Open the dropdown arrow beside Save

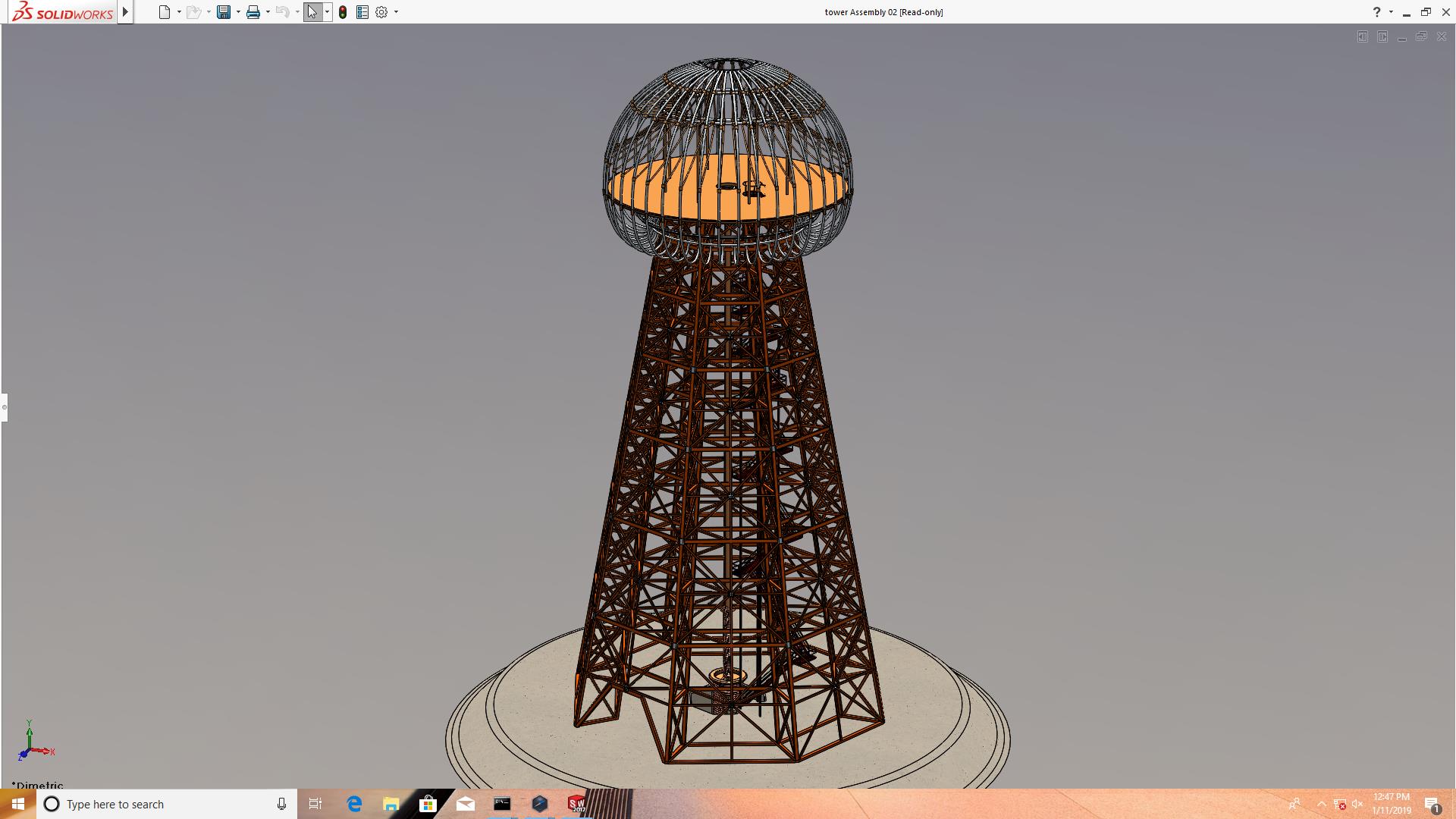[238, 12]
